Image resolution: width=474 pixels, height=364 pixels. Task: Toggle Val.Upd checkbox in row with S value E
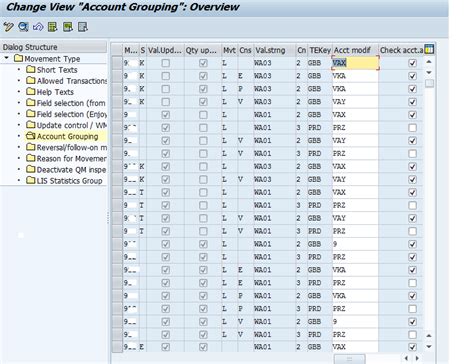tap(165, 347)
